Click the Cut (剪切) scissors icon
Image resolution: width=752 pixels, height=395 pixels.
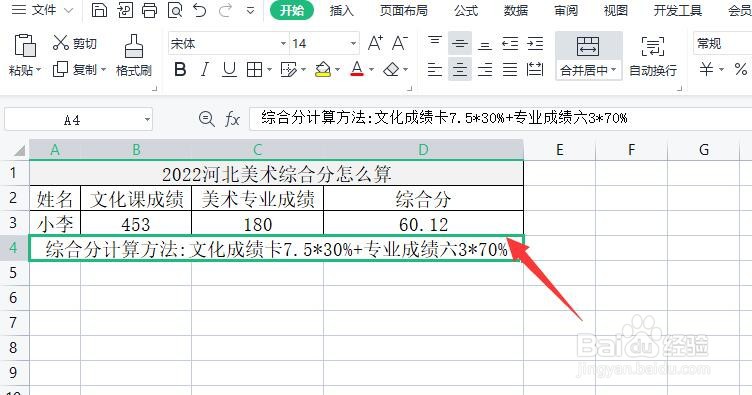click(x=61, y=43)
